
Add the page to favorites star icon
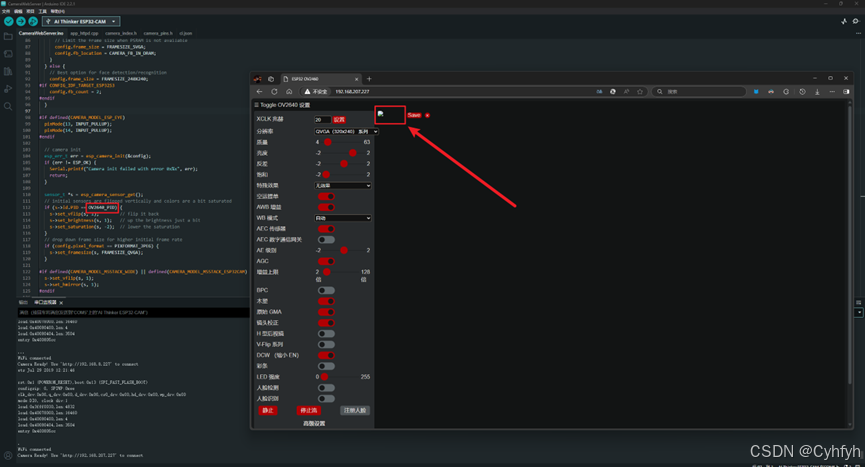coord(640,92)
